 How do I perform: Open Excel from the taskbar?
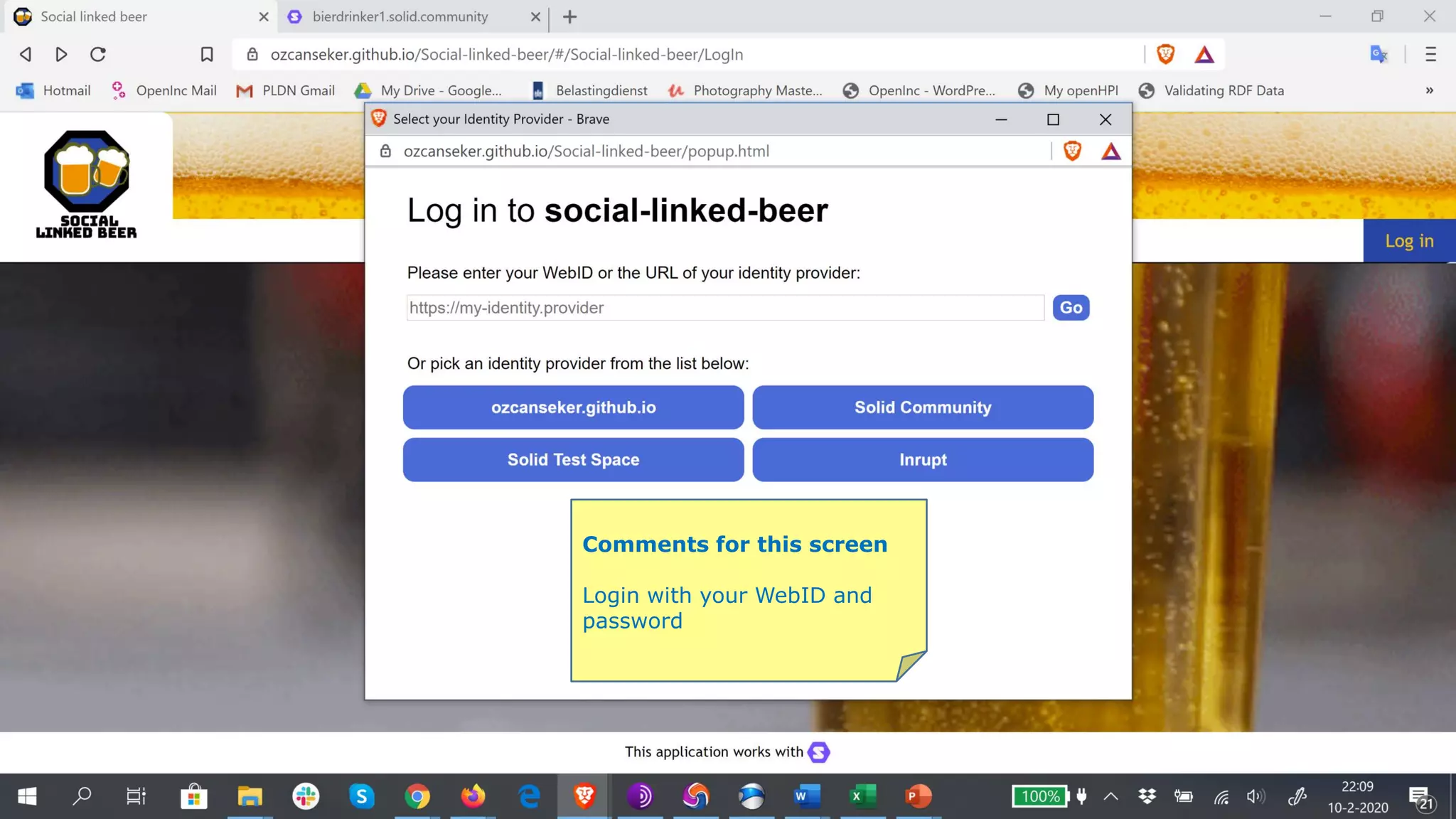click(862, 796)
